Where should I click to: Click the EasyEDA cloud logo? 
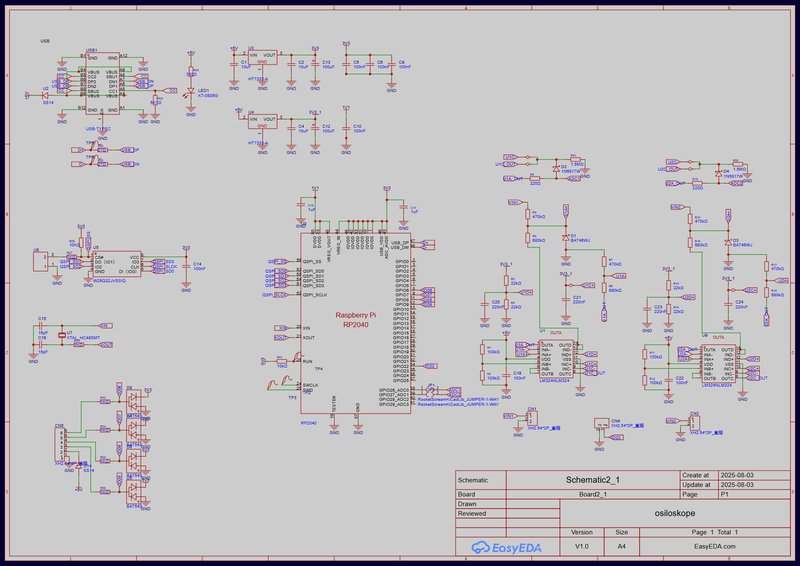click(480, 548)
